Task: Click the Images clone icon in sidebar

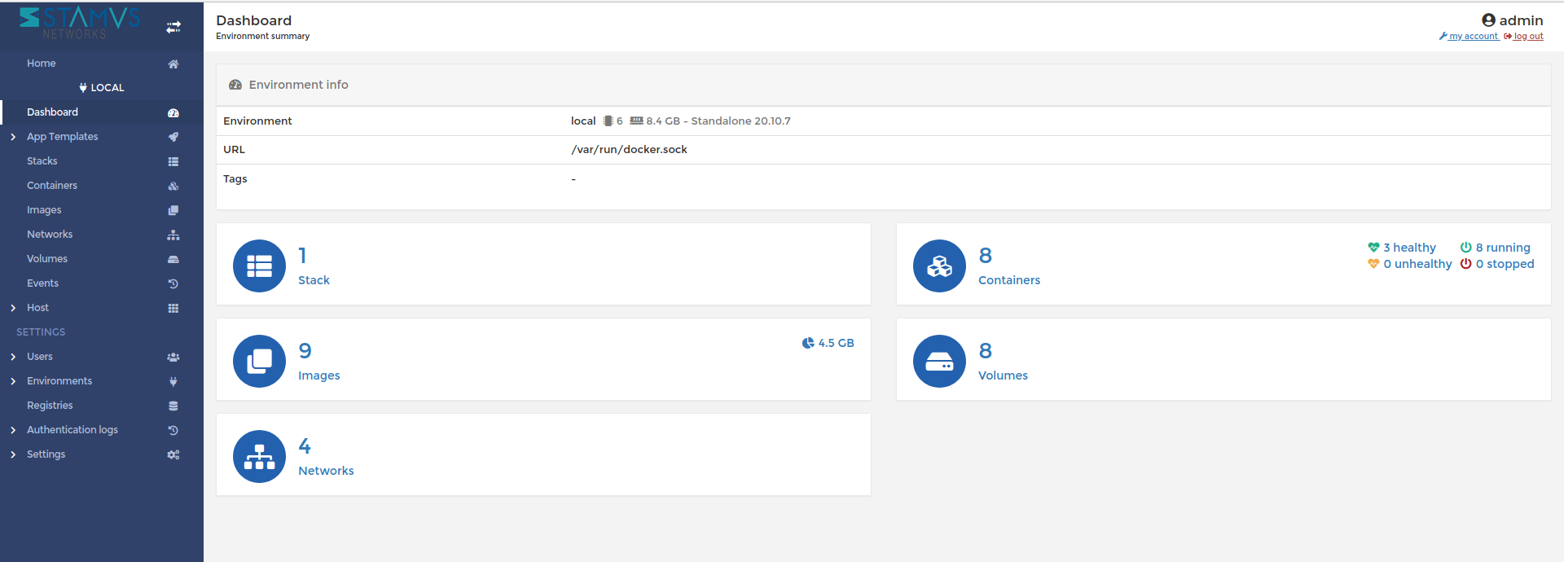Action: (x=173, y=210)
